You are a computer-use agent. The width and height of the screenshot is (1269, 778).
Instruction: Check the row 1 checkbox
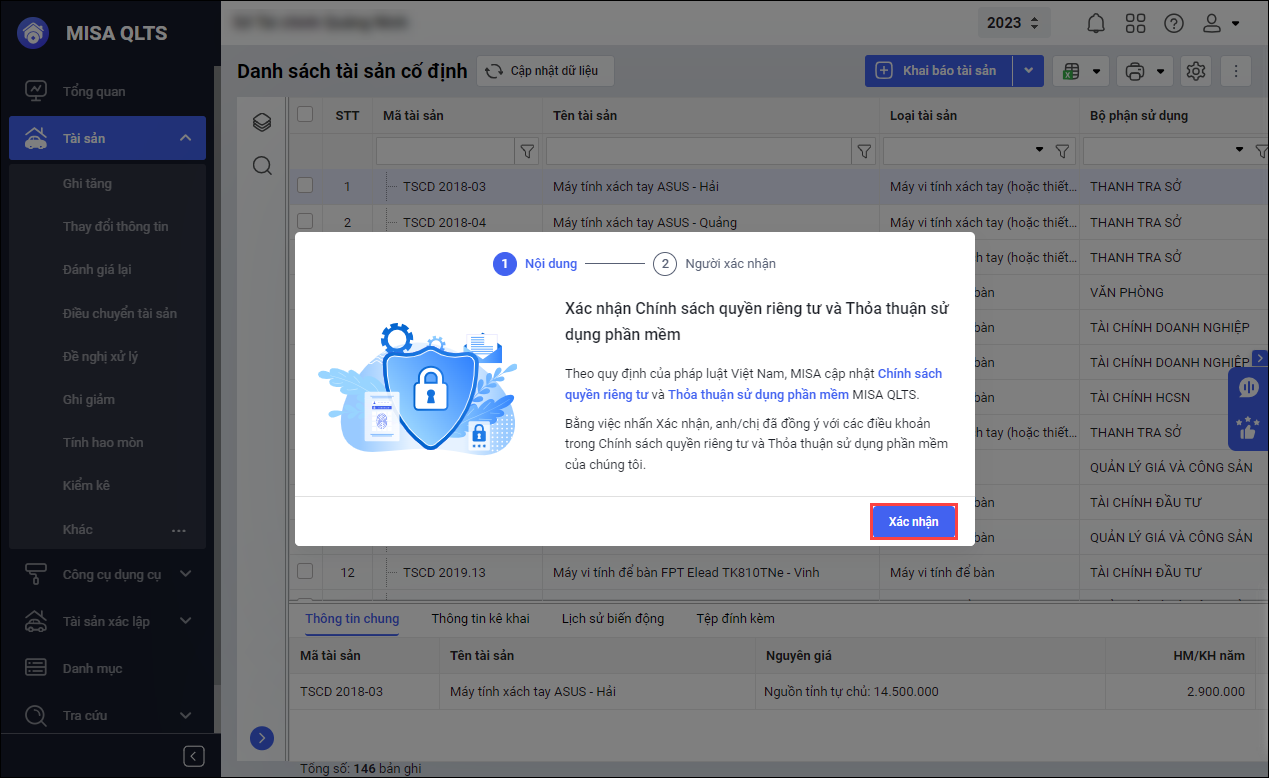[x=306, y=186]
